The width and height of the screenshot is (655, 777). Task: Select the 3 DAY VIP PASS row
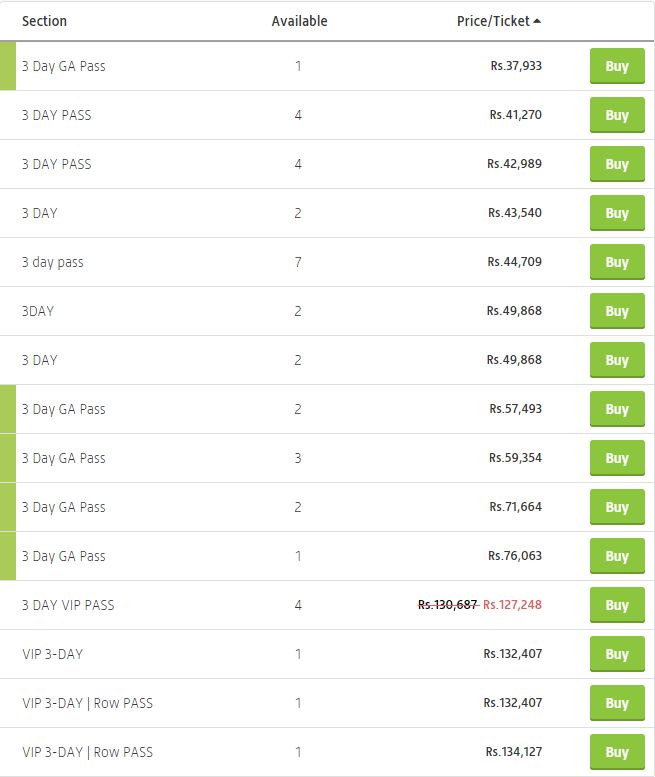click(x=327, y=605)
